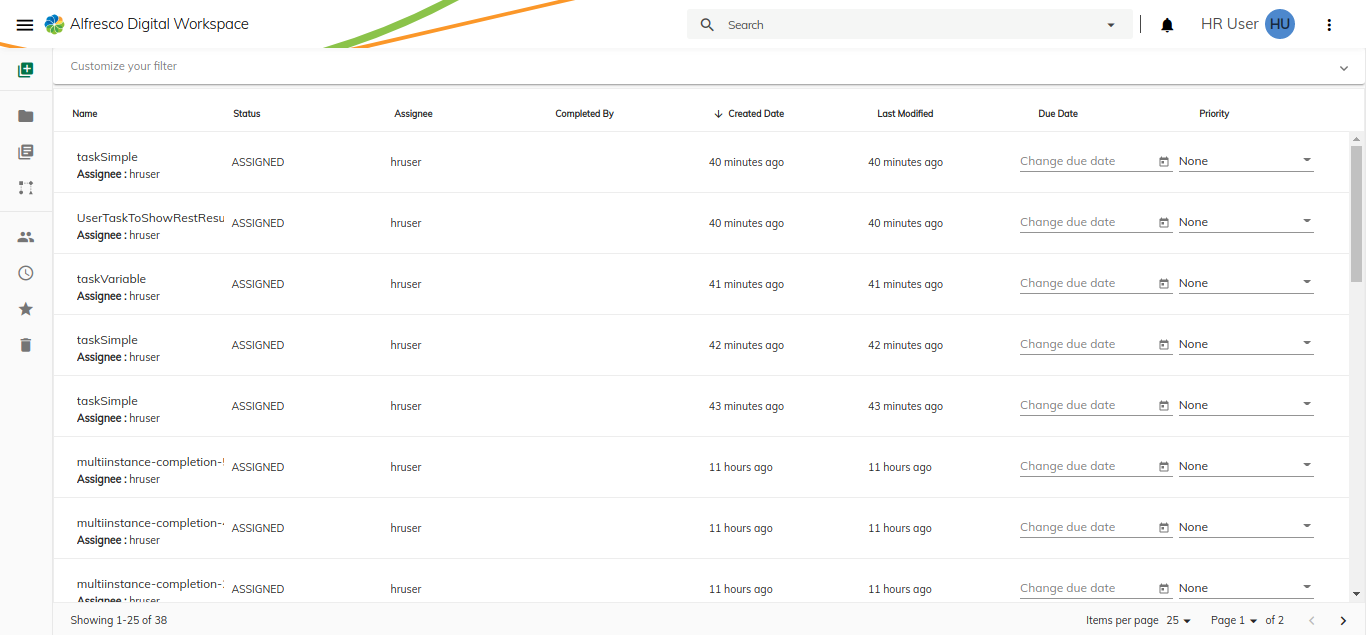Open Favorites star icon in sidebar
Image resolution: width=1366 pixels, height=635 pixels.
point(26,309)
